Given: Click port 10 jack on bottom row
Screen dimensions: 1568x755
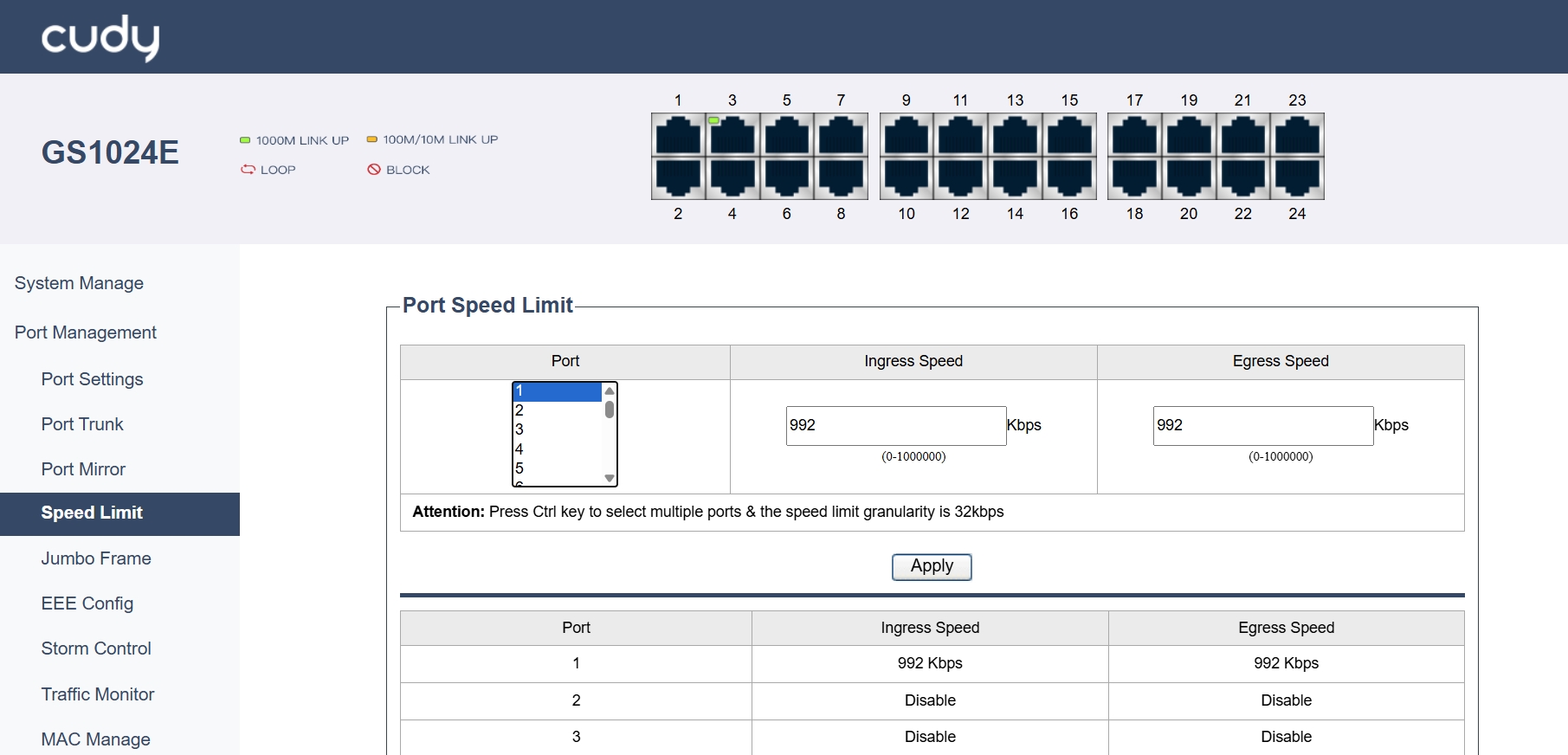Looking at the screenshot, I should [x=907, y=177].
